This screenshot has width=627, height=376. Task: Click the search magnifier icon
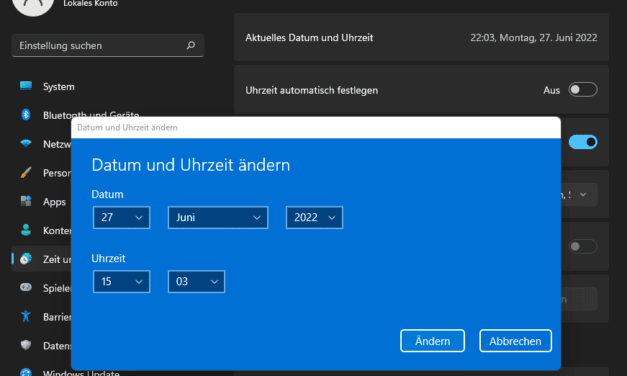tap(191, 45)
